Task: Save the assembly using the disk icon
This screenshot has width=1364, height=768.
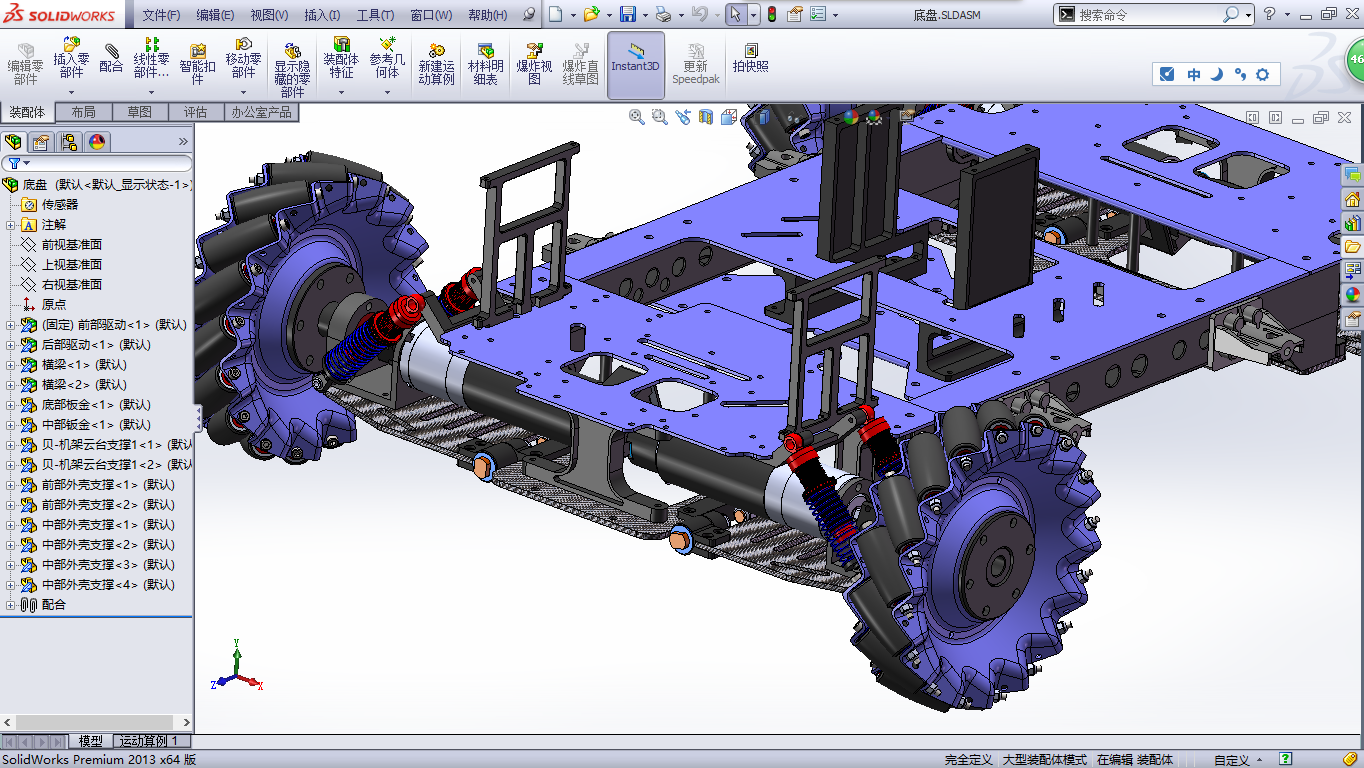Action: coord(628,14)
